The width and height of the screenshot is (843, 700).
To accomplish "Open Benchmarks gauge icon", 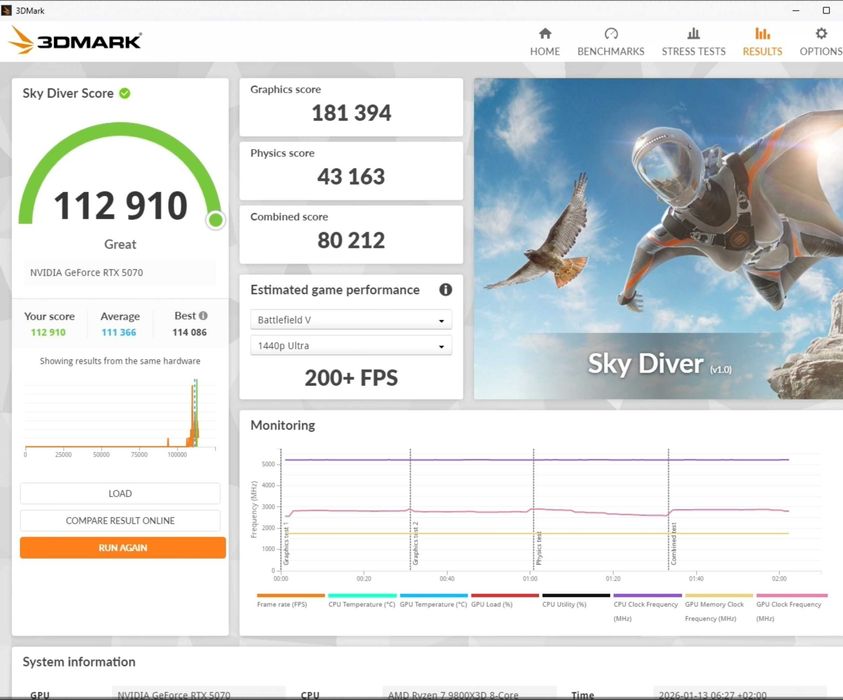I will pos(611,33).
